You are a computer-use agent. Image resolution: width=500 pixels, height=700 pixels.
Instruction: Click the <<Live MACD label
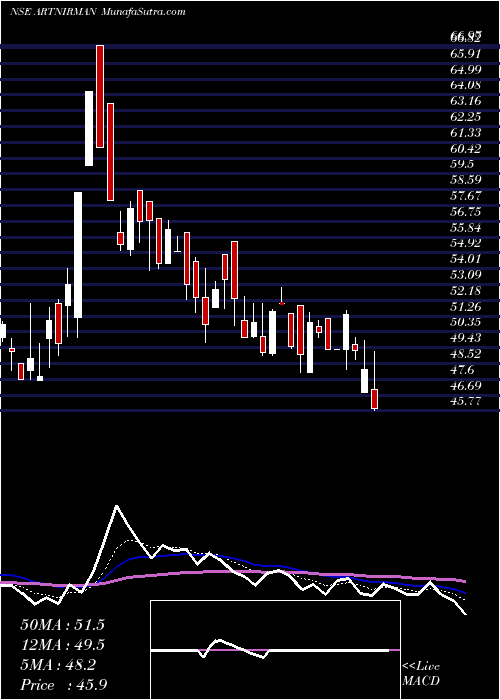tap(421, 674)
